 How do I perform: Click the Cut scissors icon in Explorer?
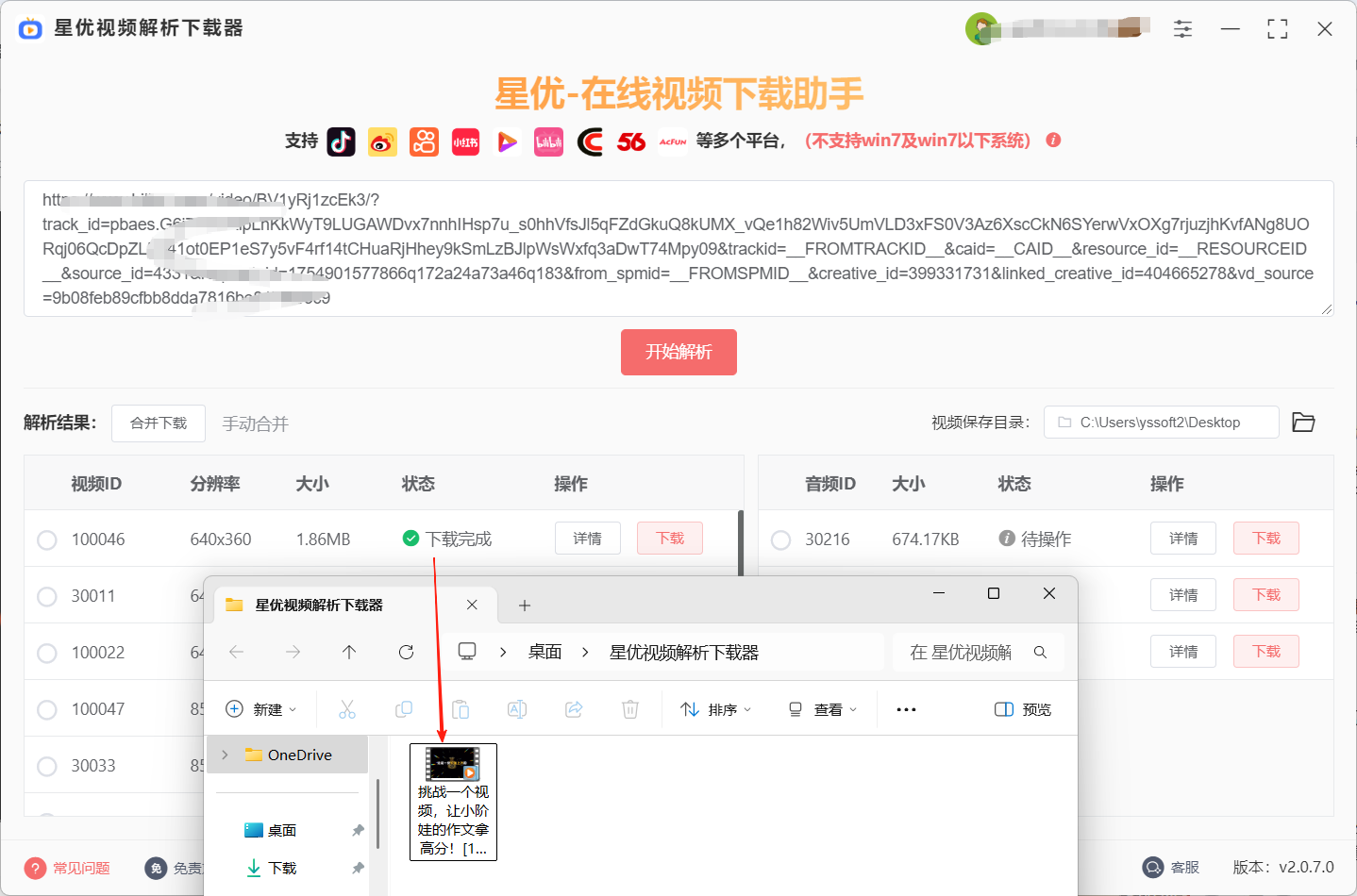[347, 709]
